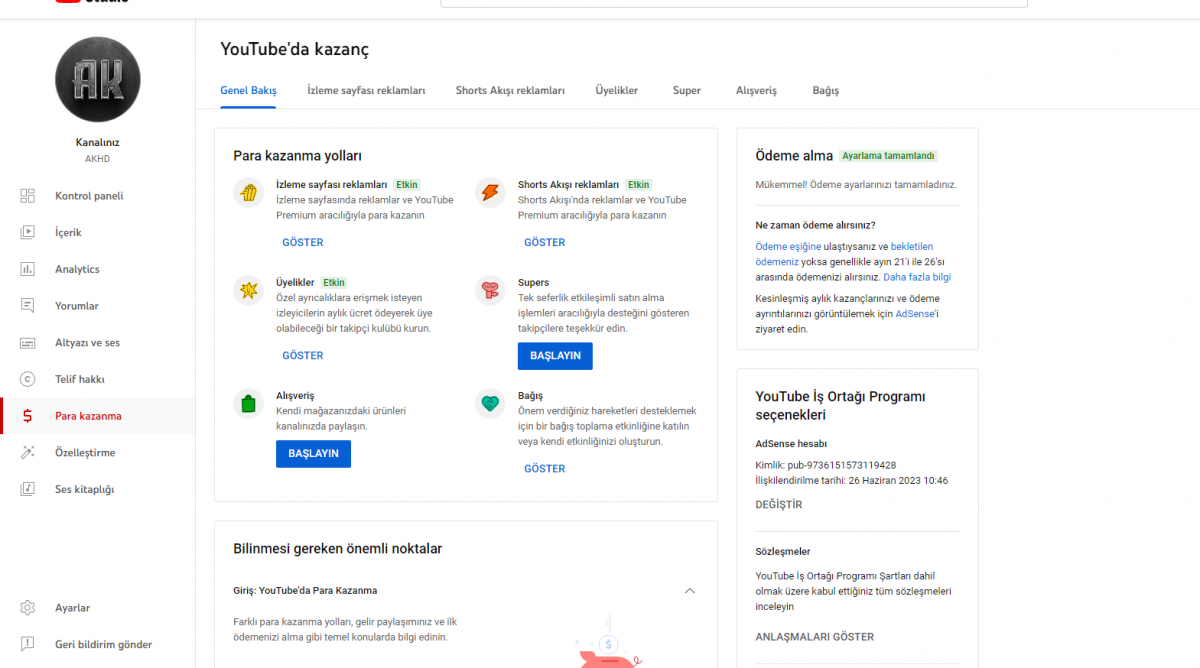Open the AdSense'i link
1200x668 pixels.
pos(917,314)
